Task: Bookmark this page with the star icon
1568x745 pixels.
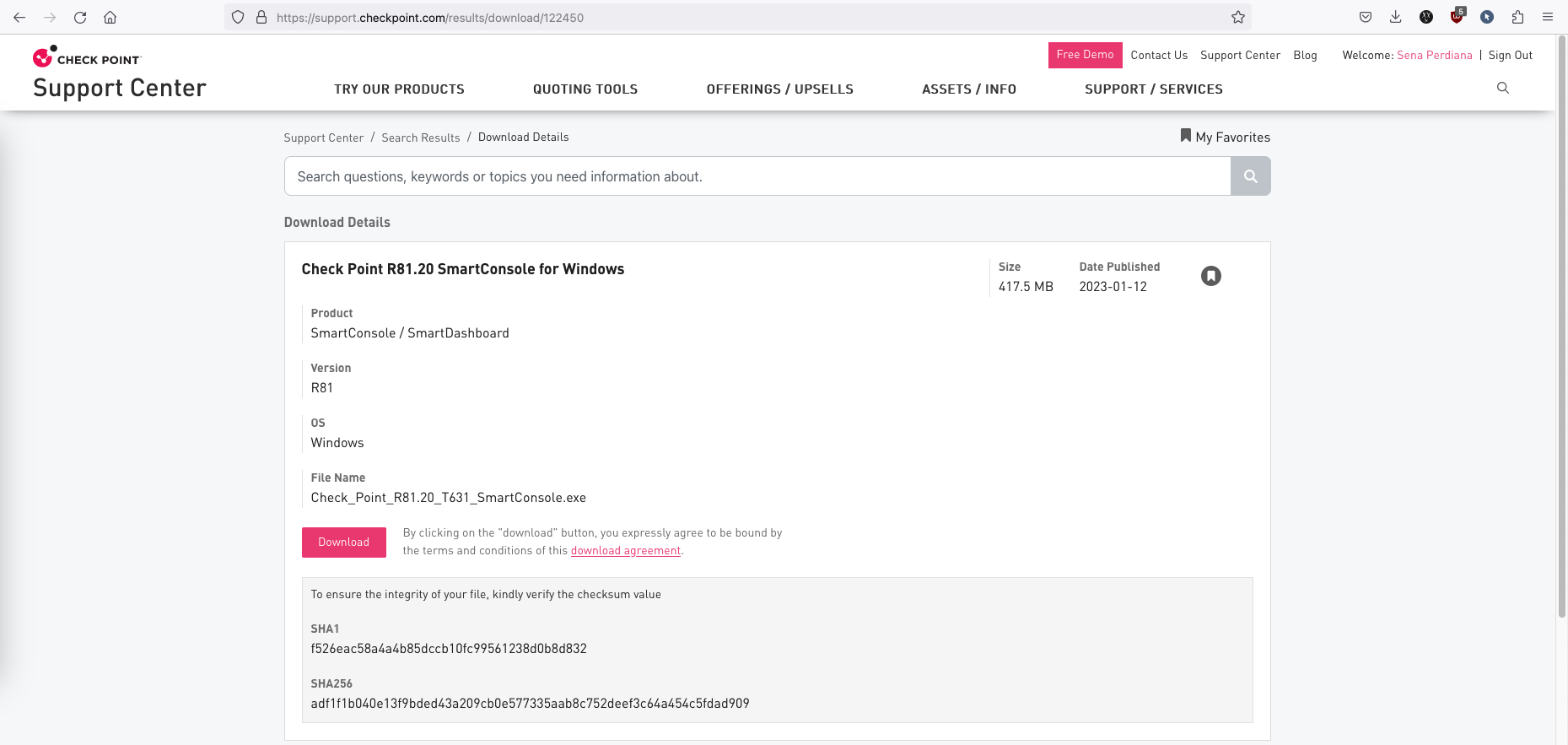Action: tap(1237, 17)
